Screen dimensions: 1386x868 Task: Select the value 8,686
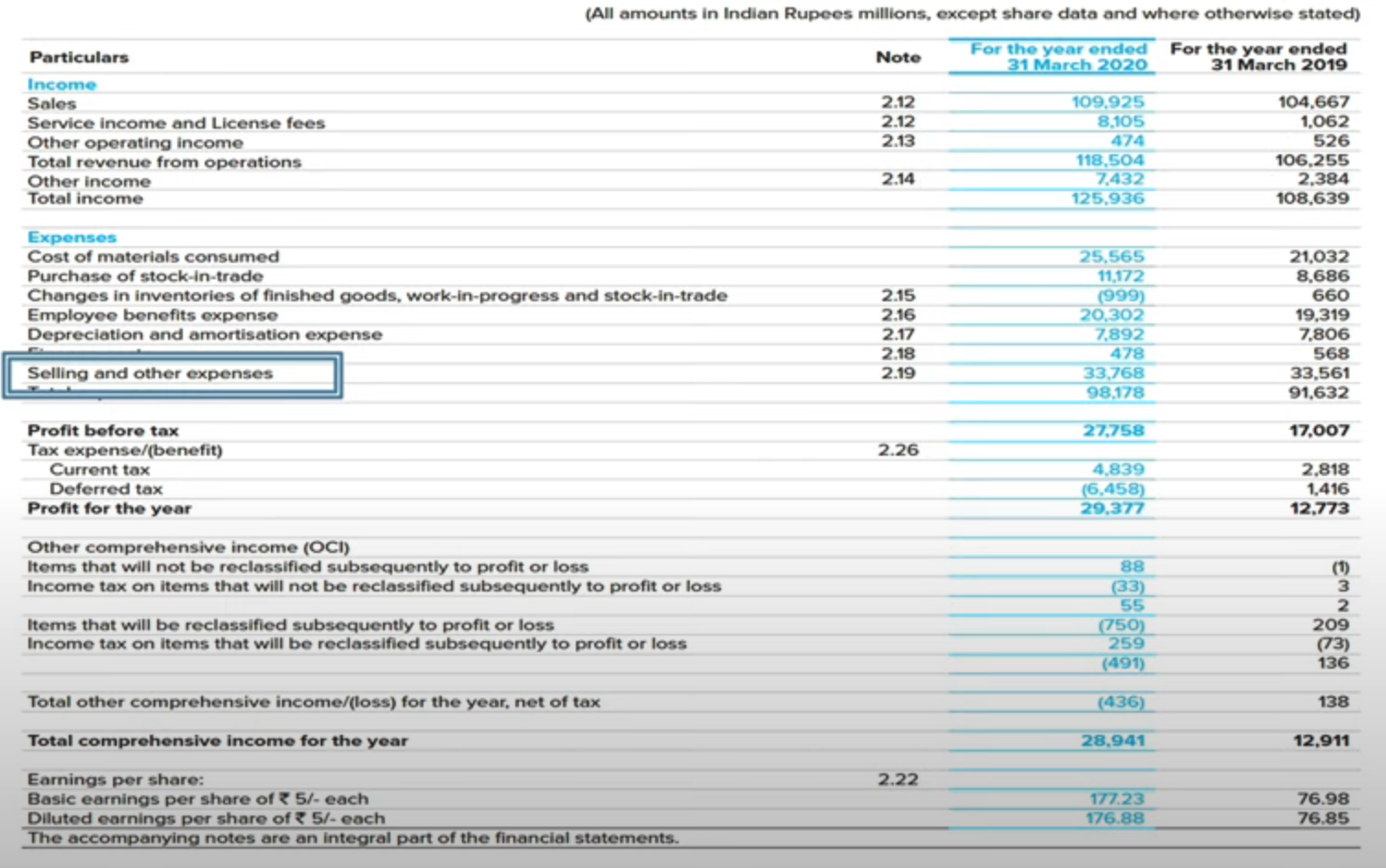click(x=1323, y=276)
